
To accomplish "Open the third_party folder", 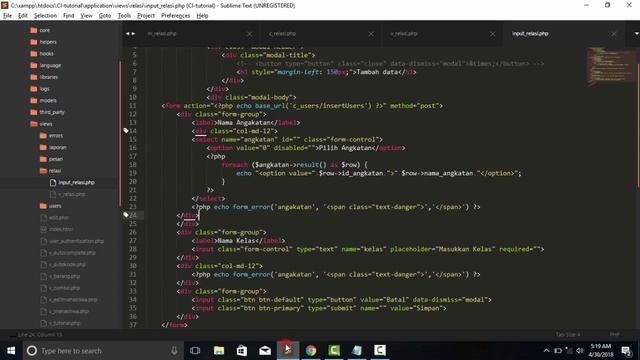I will coord(47,112).
